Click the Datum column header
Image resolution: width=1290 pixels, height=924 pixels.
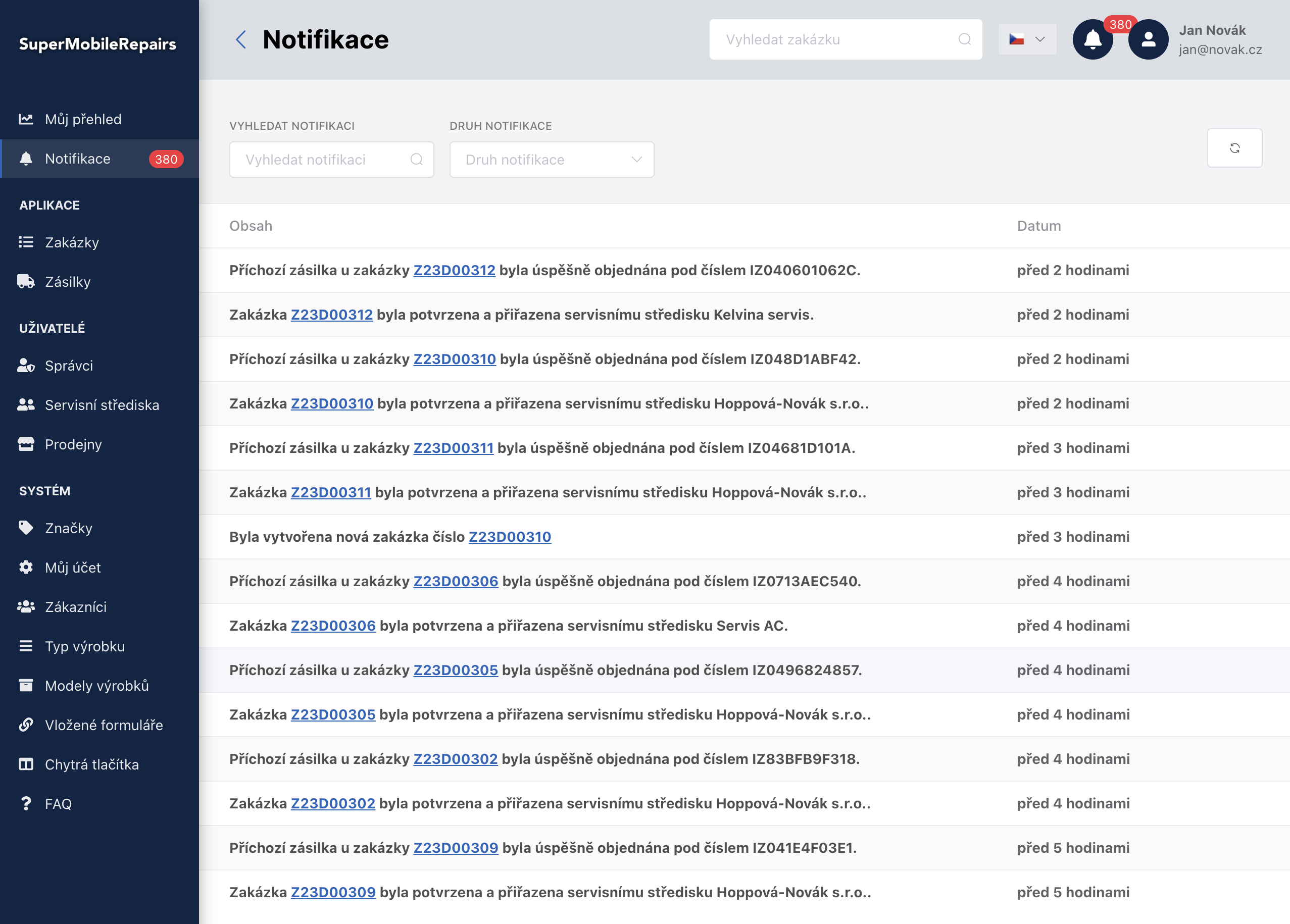(1038, 226)
